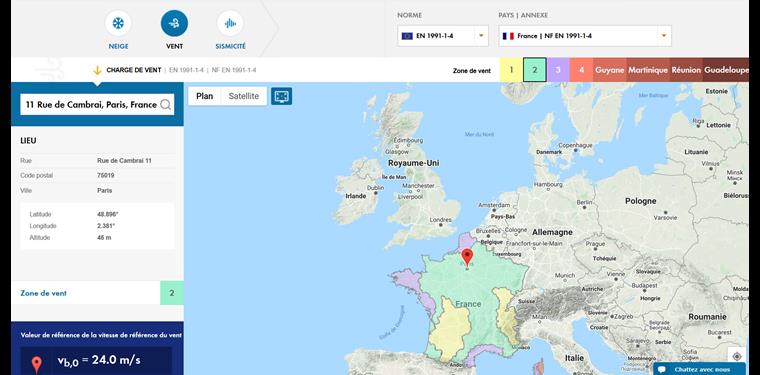Select the Neige snow load icon
The height and width of the screenshot is (375, 760).
pyautogui.click(x=118, y=23)
